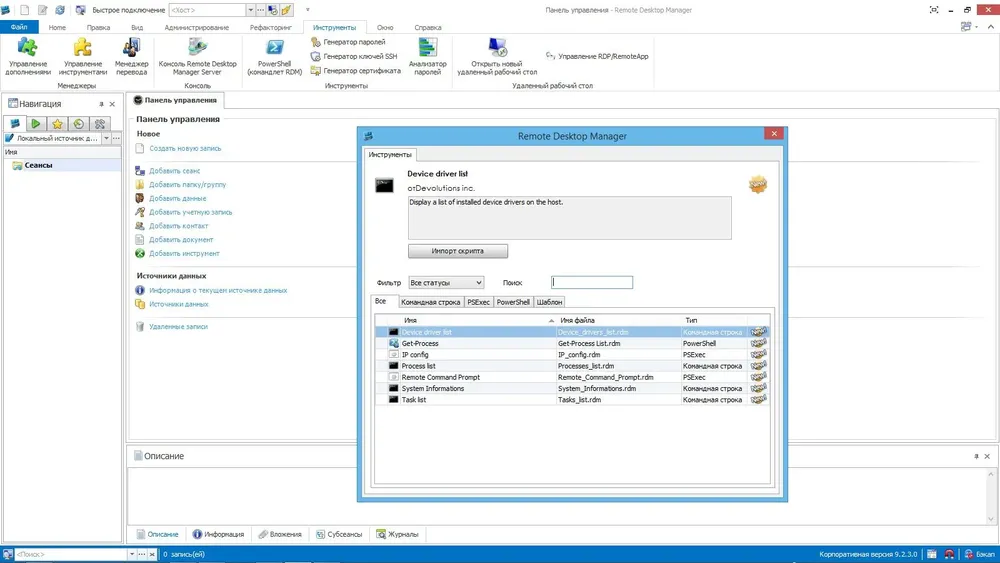Click the green play icon in Навигация
This screenshot has height=563, width=1000.
[x=36, y=124]
